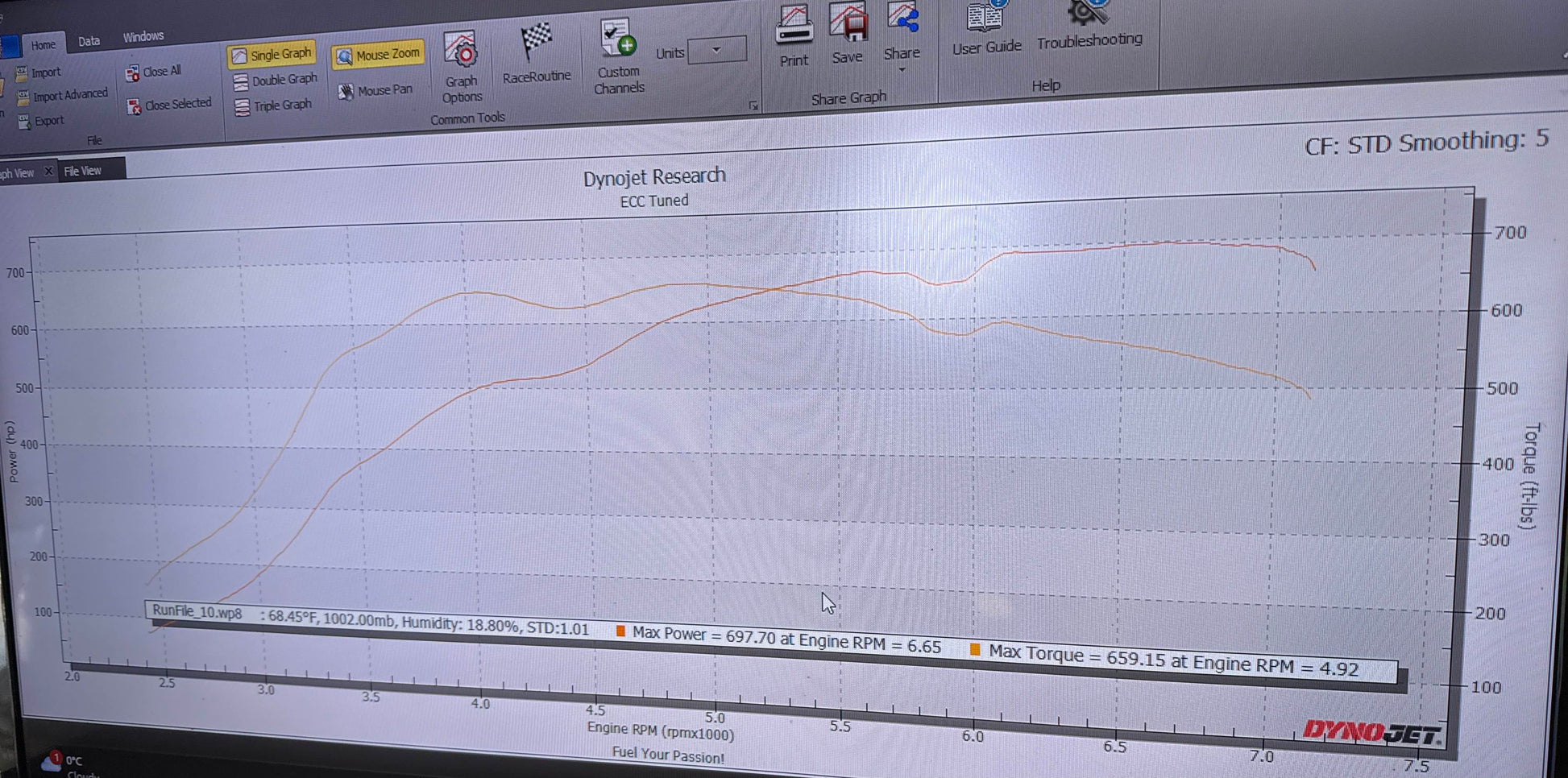
Task: Print the graph
Action: (794, 36)
